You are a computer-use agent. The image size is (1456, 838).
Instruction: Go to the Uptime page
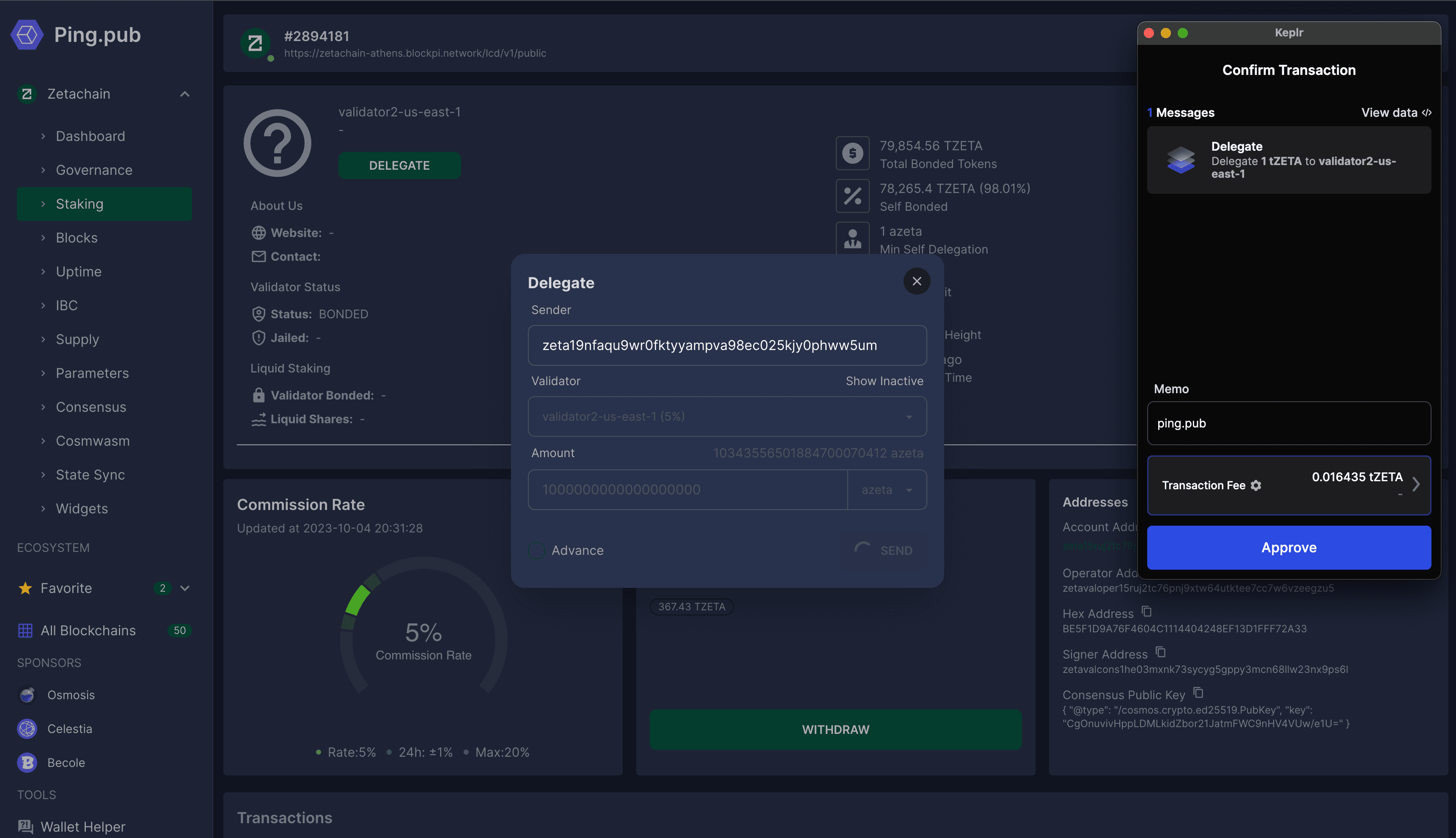tap(79, 272)
